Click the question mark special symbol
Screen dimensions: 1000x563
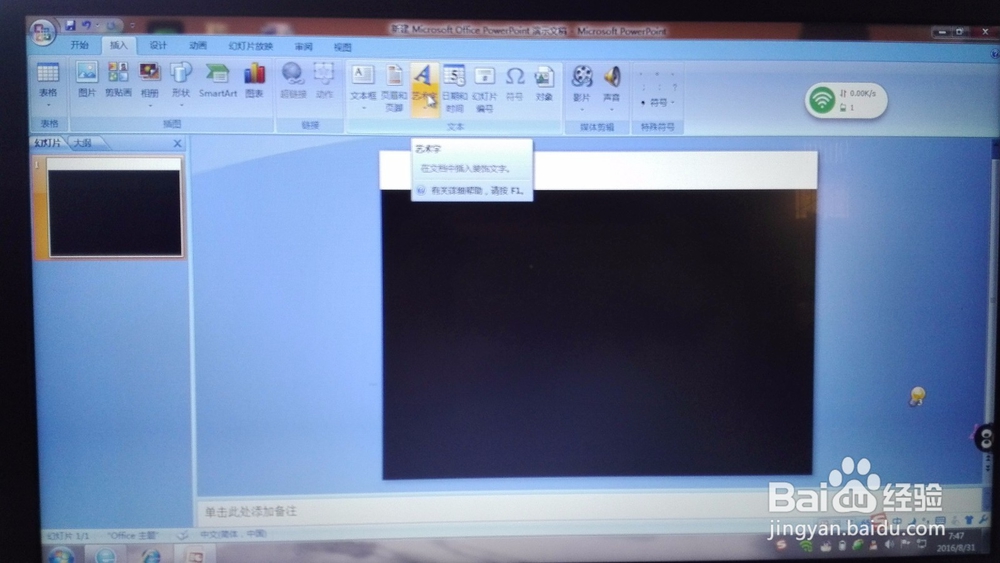[674, 87]
